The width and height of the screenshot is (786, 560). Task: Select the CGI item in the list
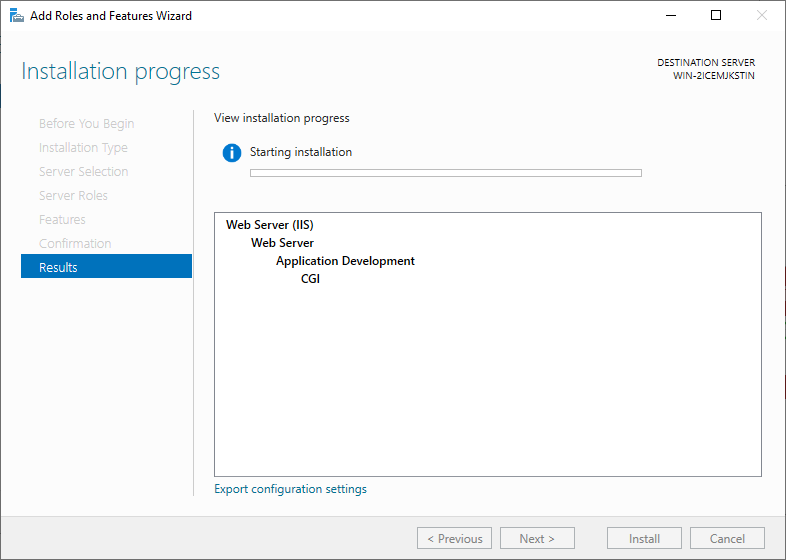(x=310, y=279)
